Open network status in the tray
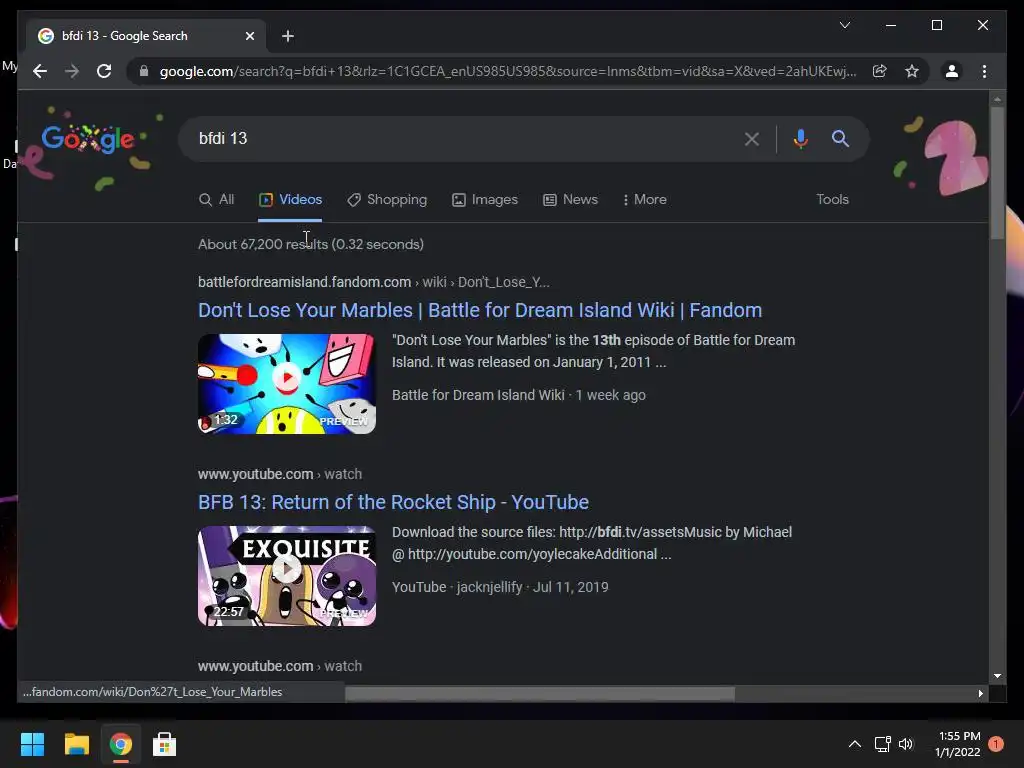This screenshot has width=1024, height=768. click(x=883, y=744)
